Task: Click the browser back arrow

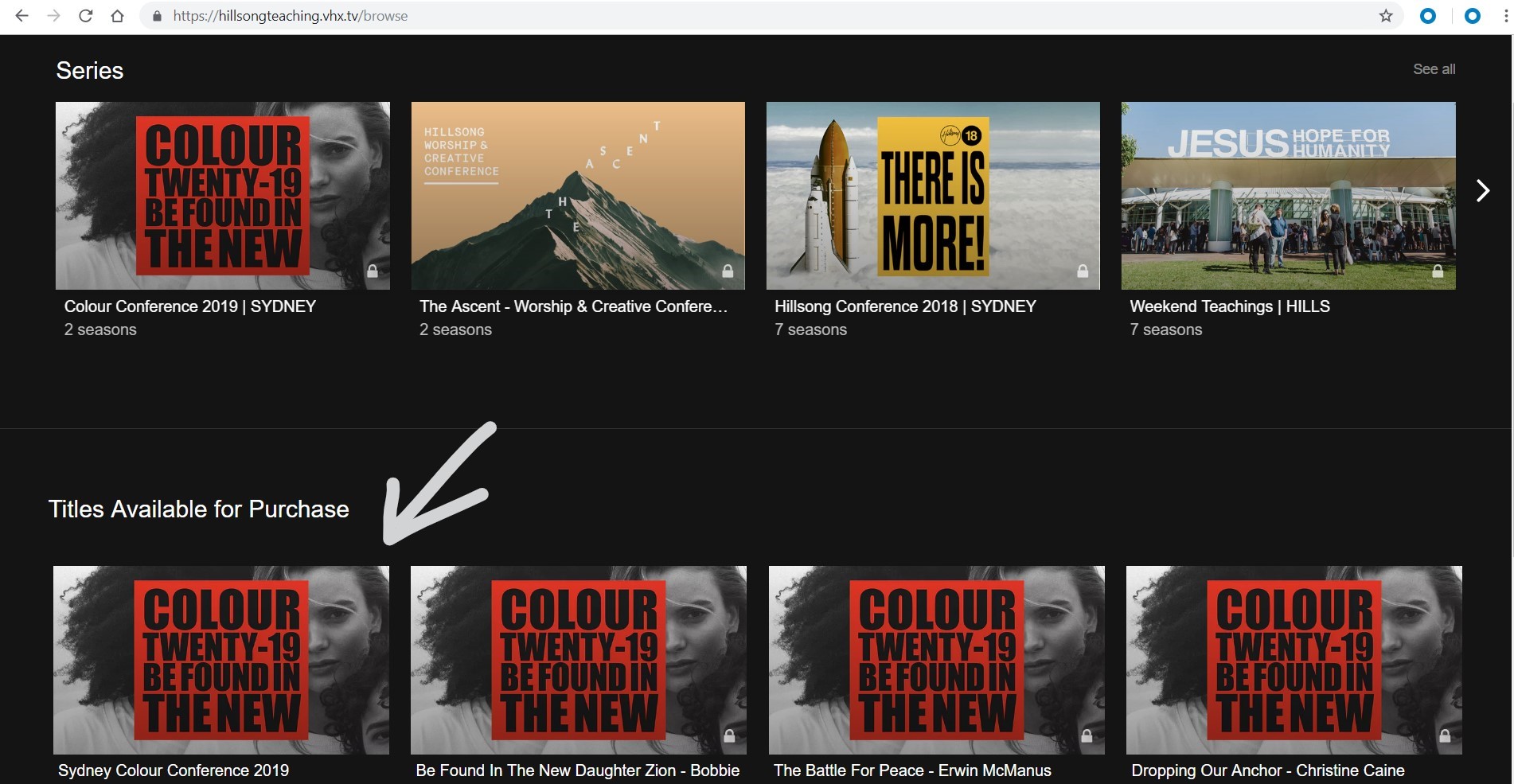Action: pos(21,16)
